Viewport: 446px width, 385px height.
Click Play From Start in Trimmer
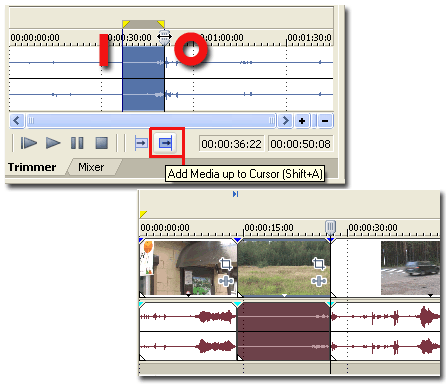click(28, 143)
